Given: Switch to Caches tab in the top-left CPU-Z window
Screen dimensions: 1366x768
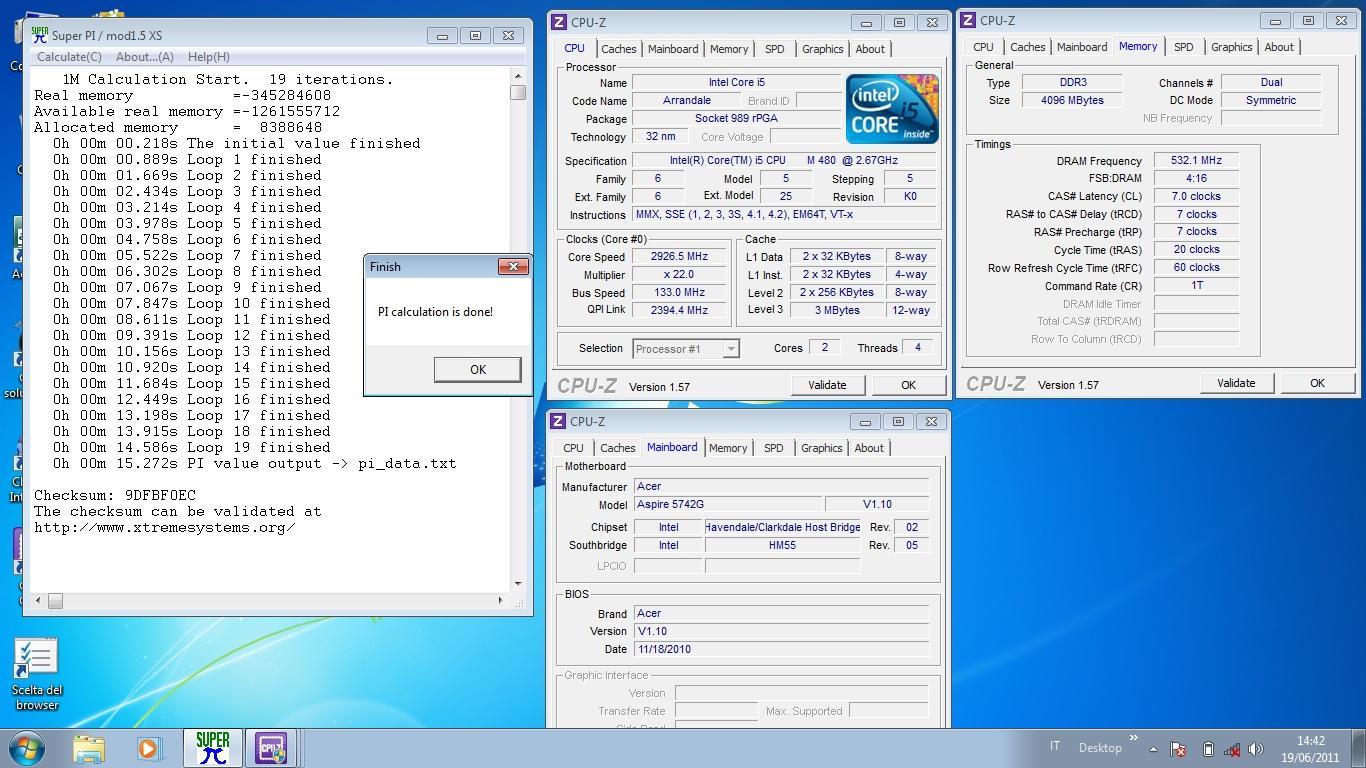Looking at the screenshot, I should click(x=618, y=49).
